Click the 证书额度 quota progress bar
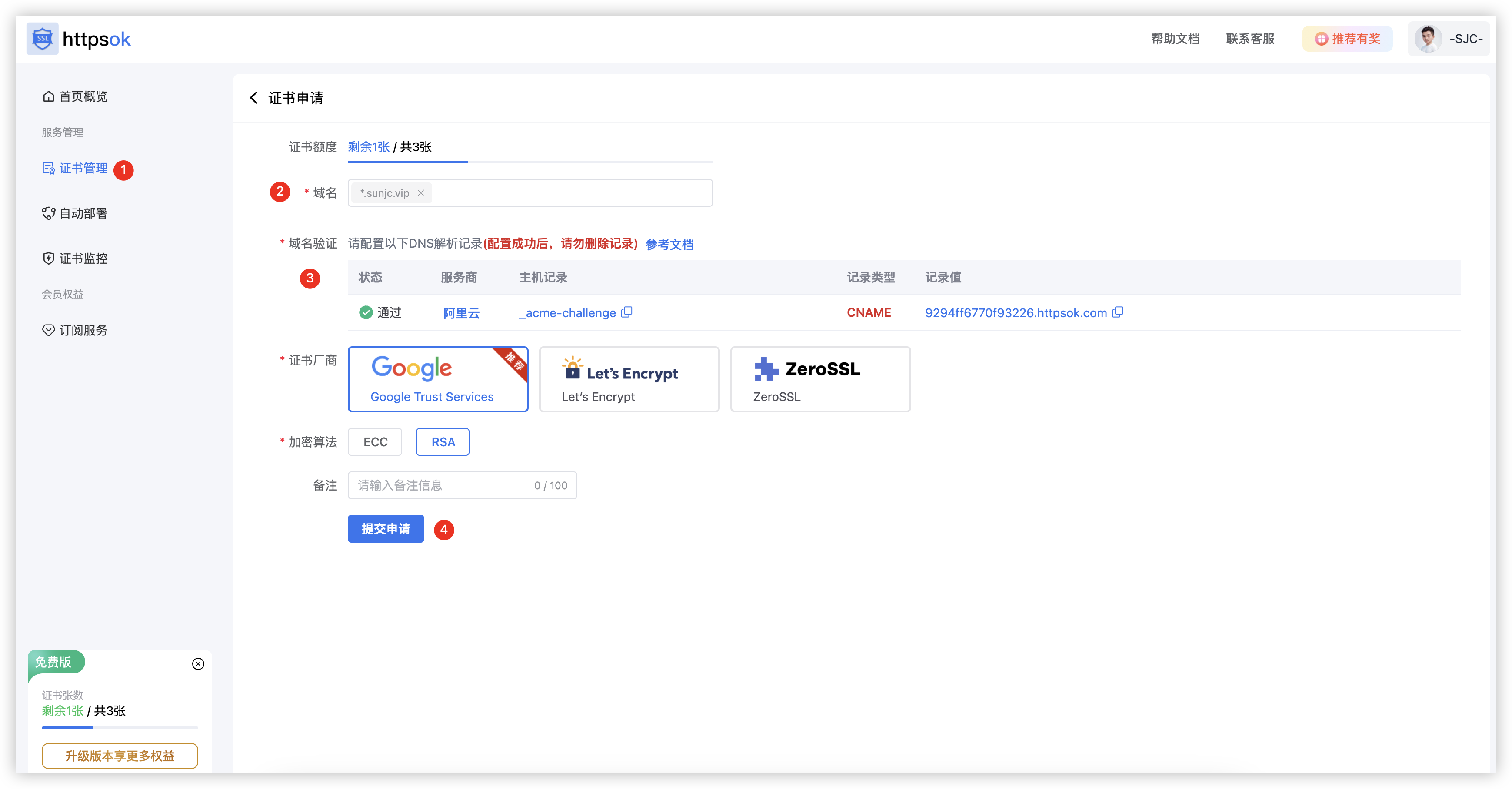The width and height of the screenshot is (1512, 789). 530,162
